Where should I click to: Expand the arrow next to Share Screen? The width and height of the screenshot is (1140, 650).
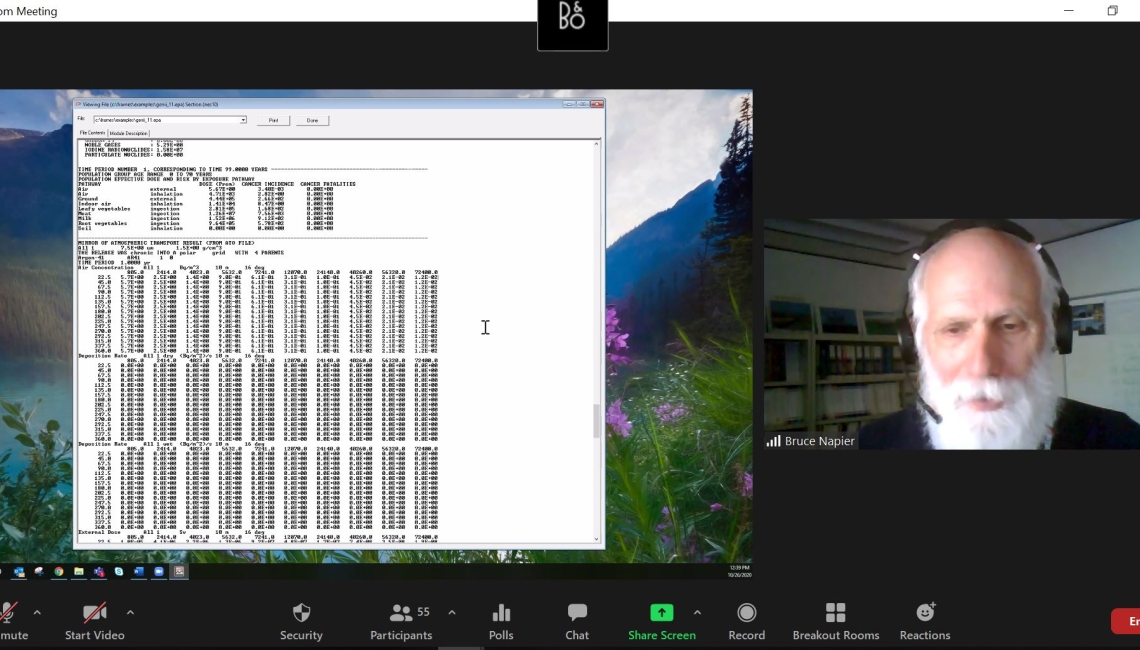click(697, 612)
